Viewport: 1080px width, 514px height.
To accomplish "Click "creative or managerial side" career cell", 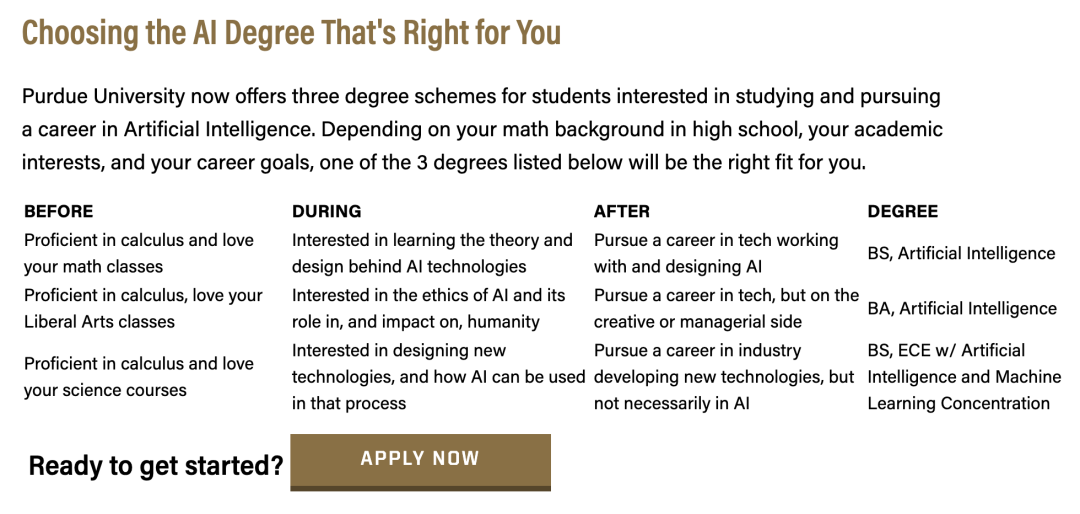I will coord(726,308).
